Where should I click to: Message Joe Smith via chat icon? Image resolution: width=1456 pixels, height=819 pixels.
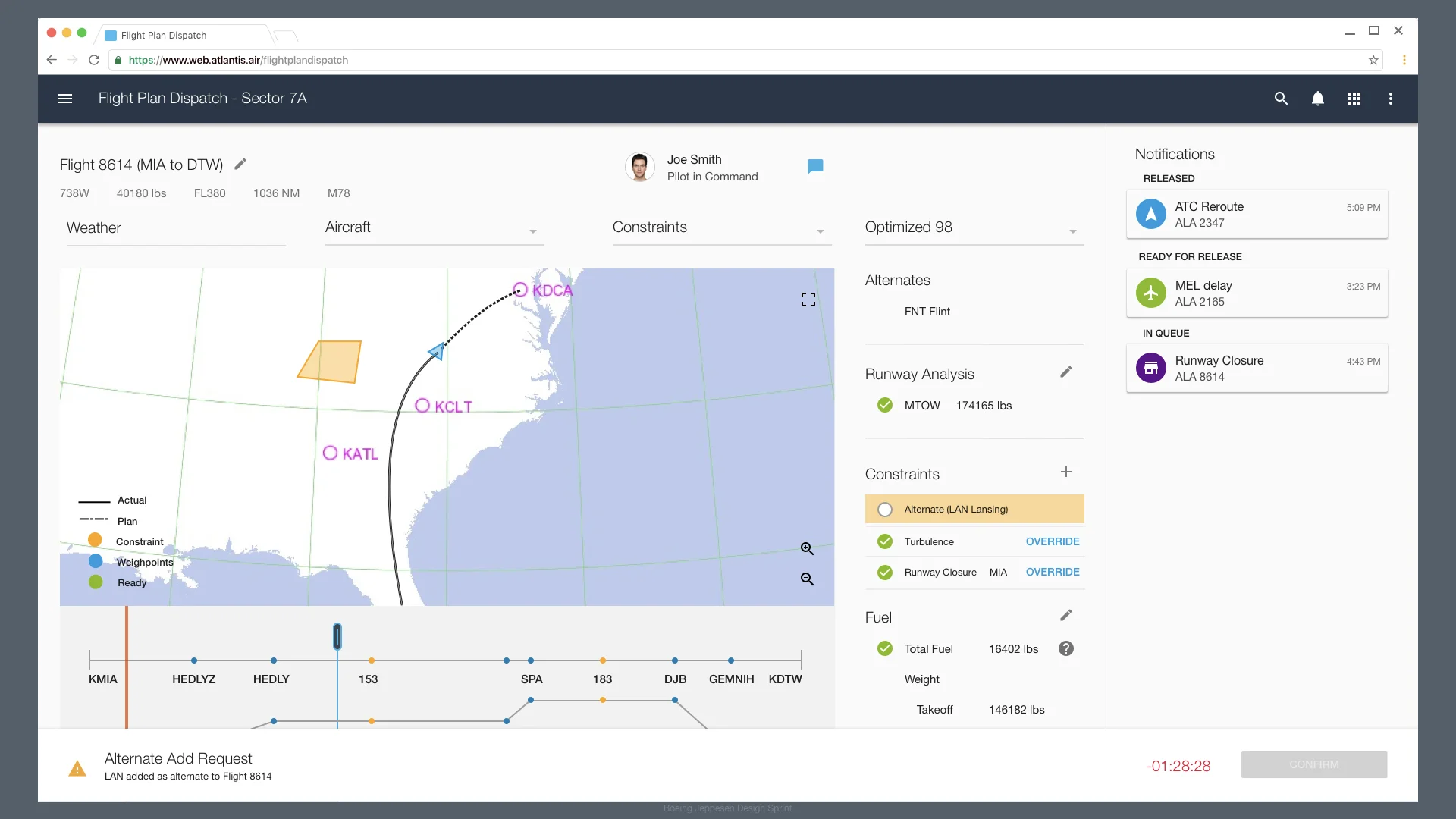pyautogui.click(x=815, y=165)
